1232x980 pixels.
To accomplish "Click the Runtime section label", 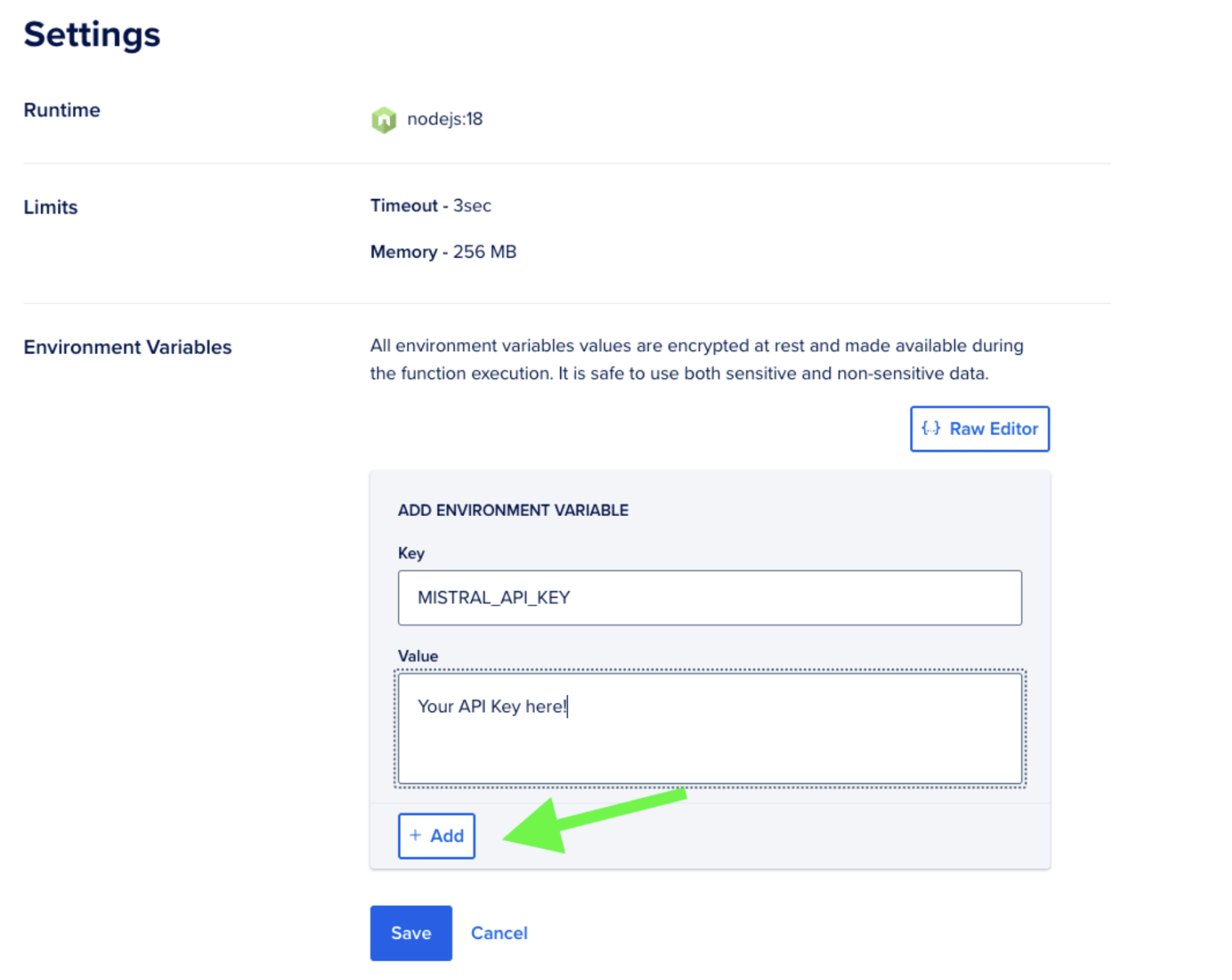I will point(62,110).
